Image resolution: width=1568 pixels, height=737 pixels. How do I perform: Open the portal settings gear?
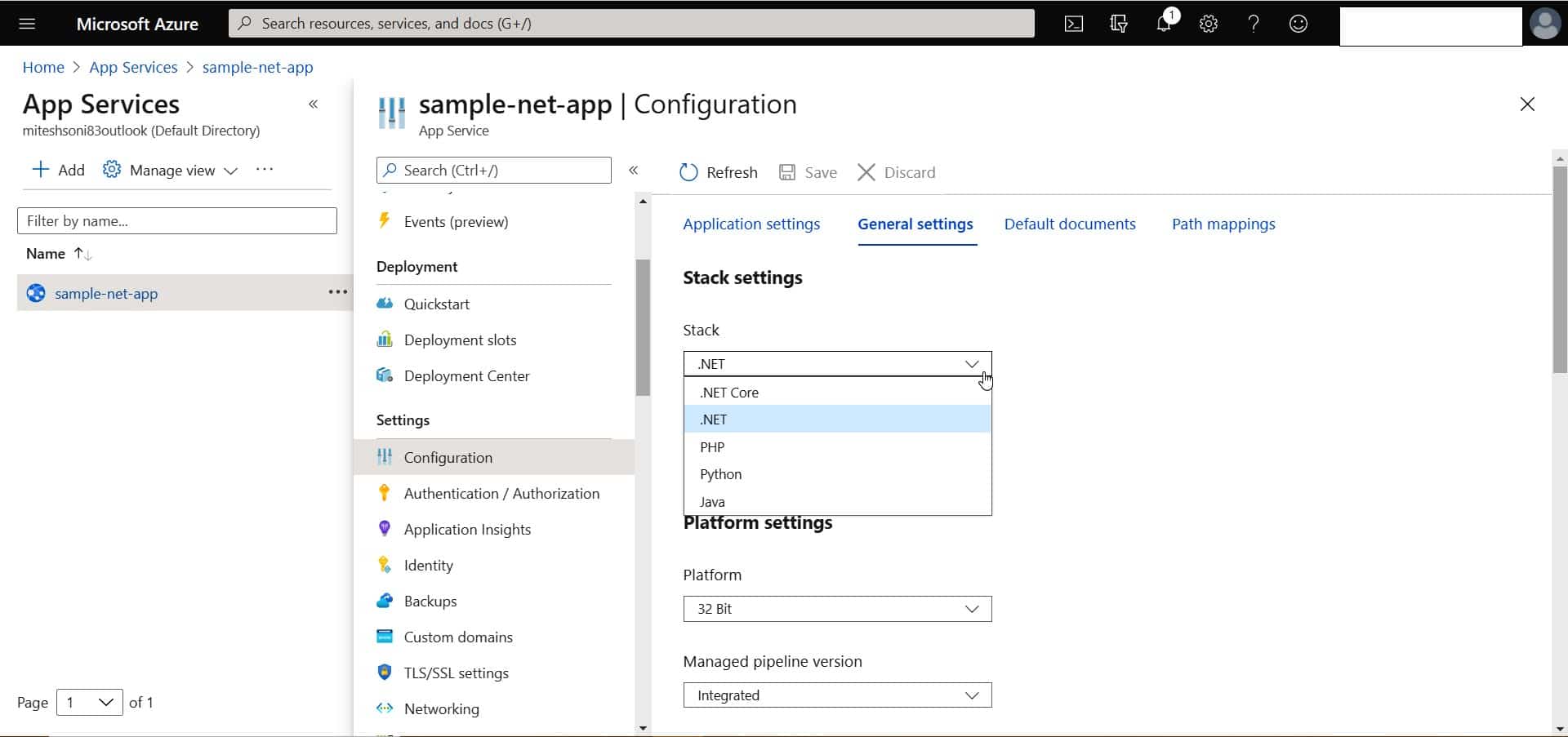tap(1209, 24)
